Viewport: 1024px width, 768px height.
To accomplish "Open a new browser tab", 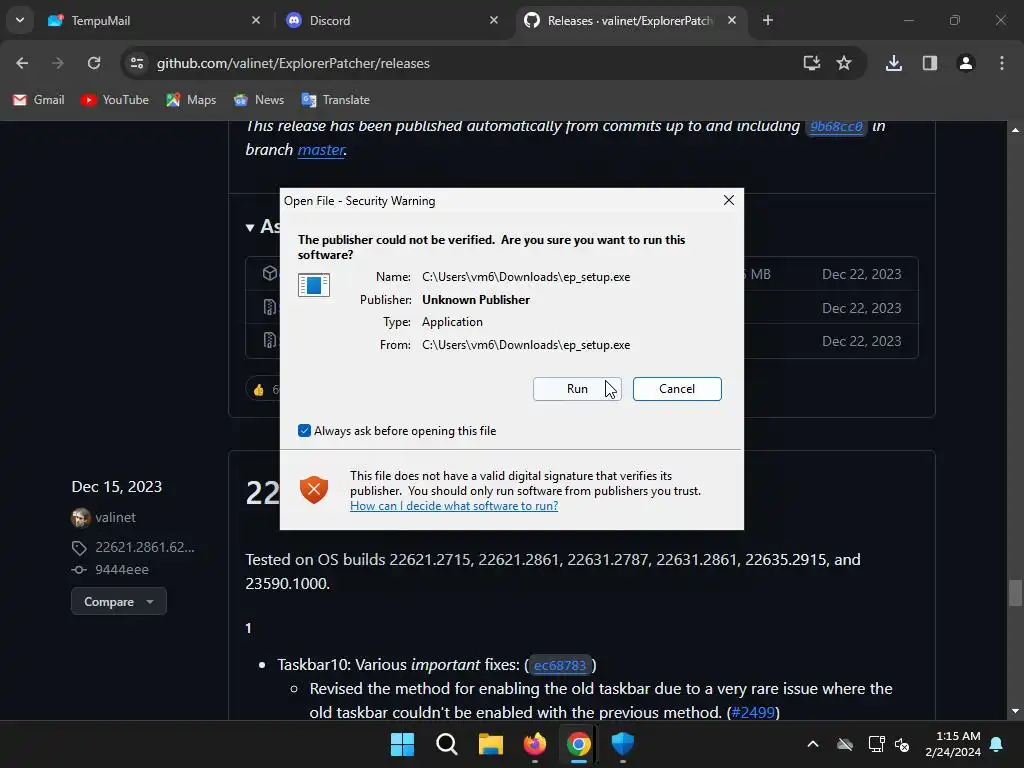I will coord(768,20).
